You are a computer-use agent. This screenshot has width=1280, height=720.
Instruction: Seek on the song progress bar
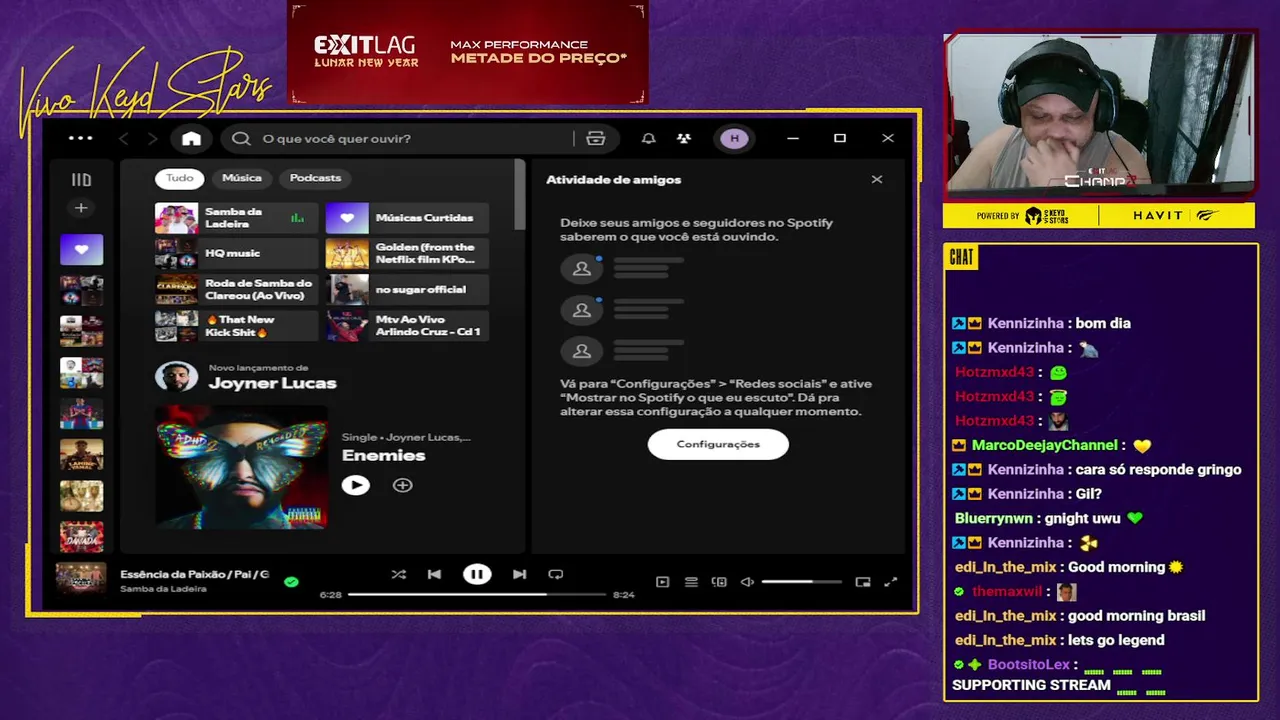point(477,594)
